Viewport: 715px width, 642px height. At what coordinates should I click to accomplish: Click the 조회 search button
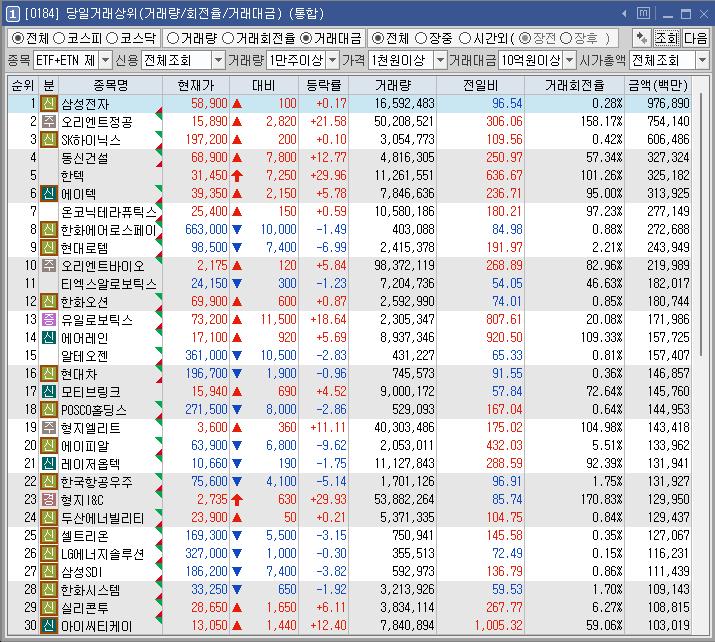point(666,38)
